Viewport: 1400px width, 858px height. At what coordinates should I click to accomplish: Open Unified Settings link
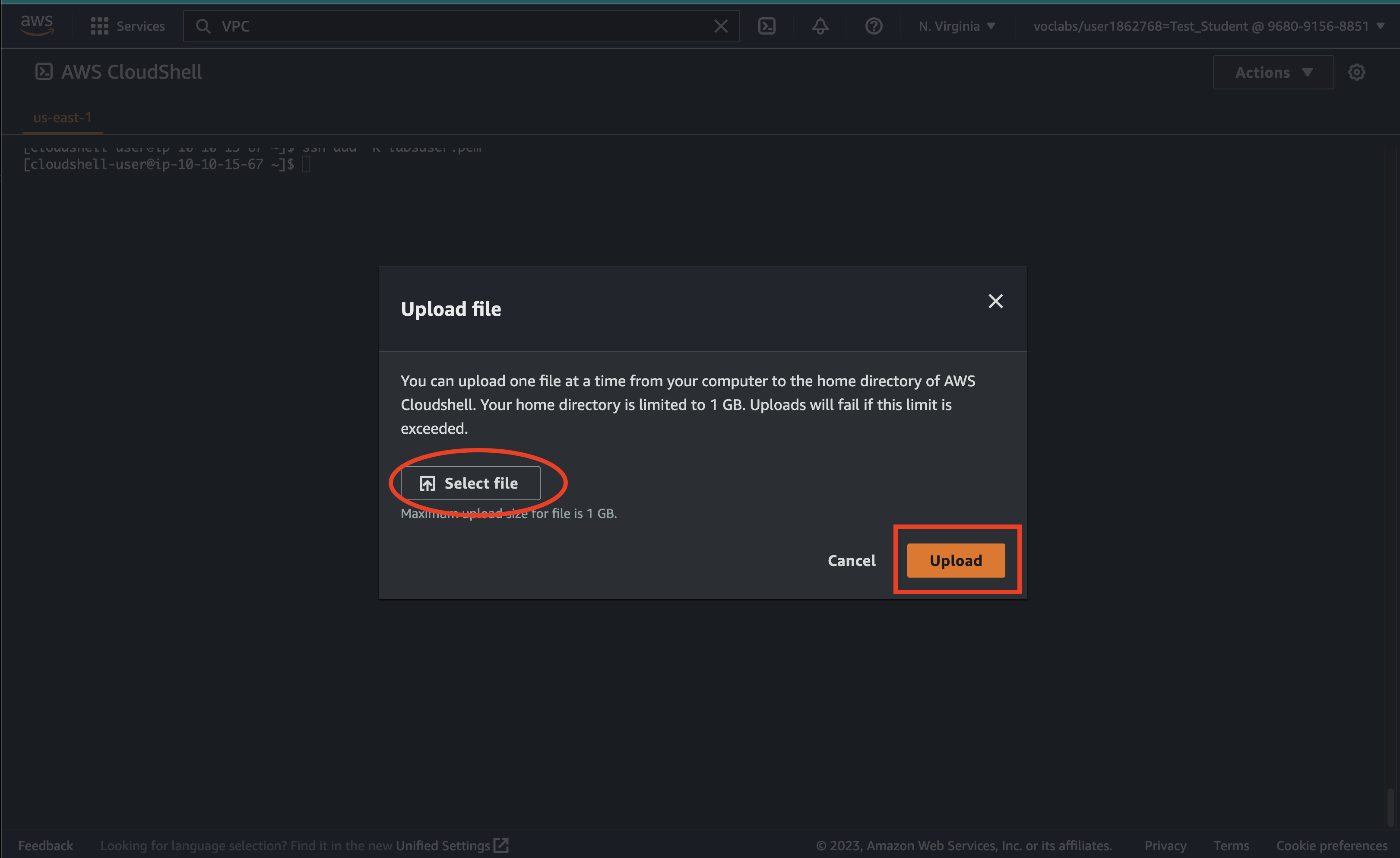pos(443,845)
